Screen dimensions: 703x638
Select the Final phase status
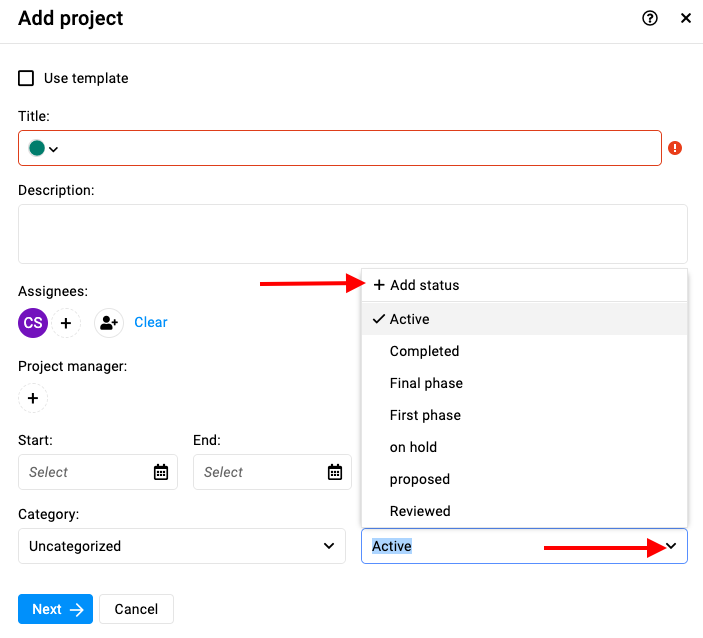tap(524, 383)
